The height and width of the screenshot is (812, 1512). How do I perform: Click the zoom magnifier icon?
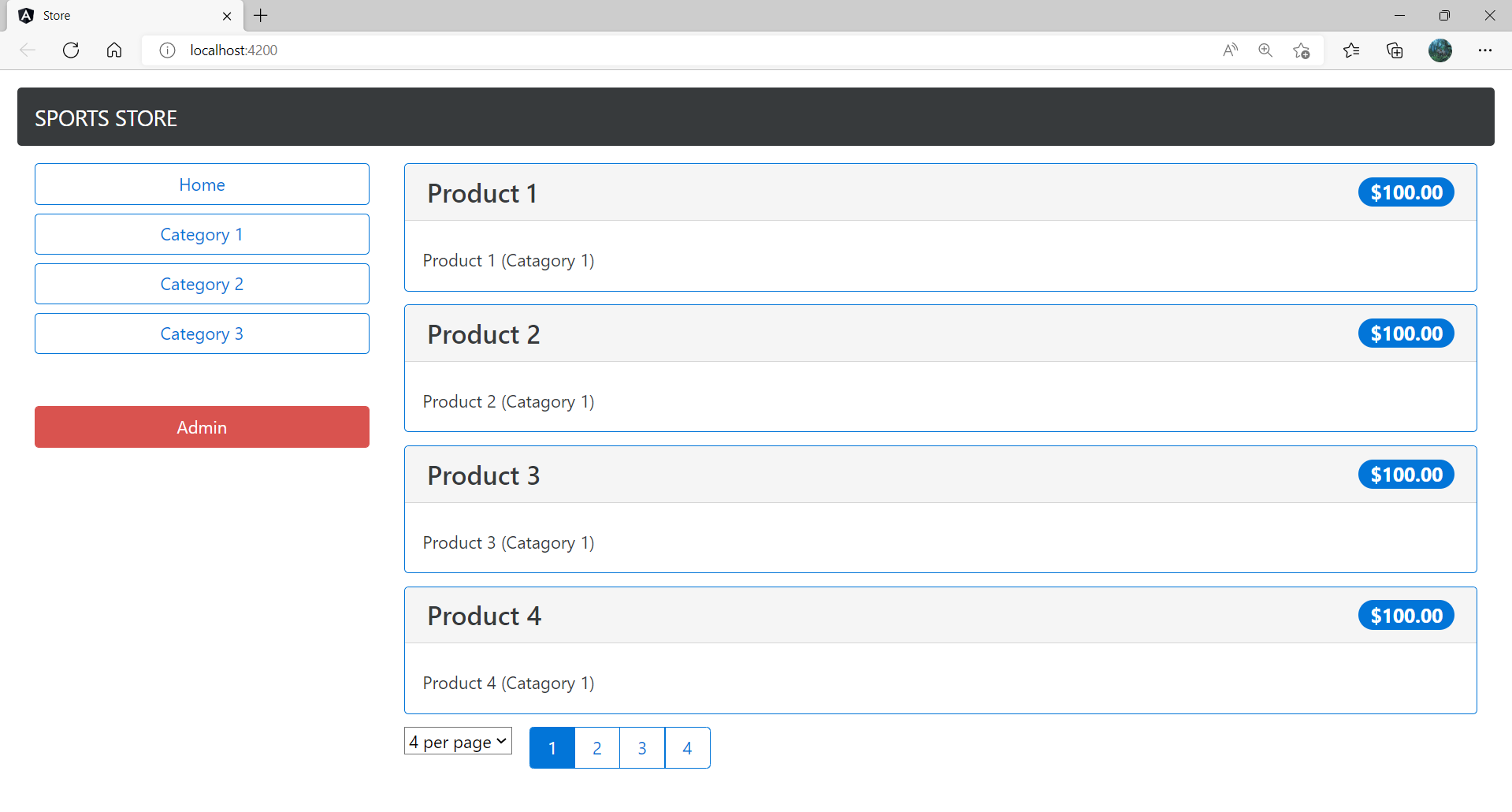(x=1265, y=50)
